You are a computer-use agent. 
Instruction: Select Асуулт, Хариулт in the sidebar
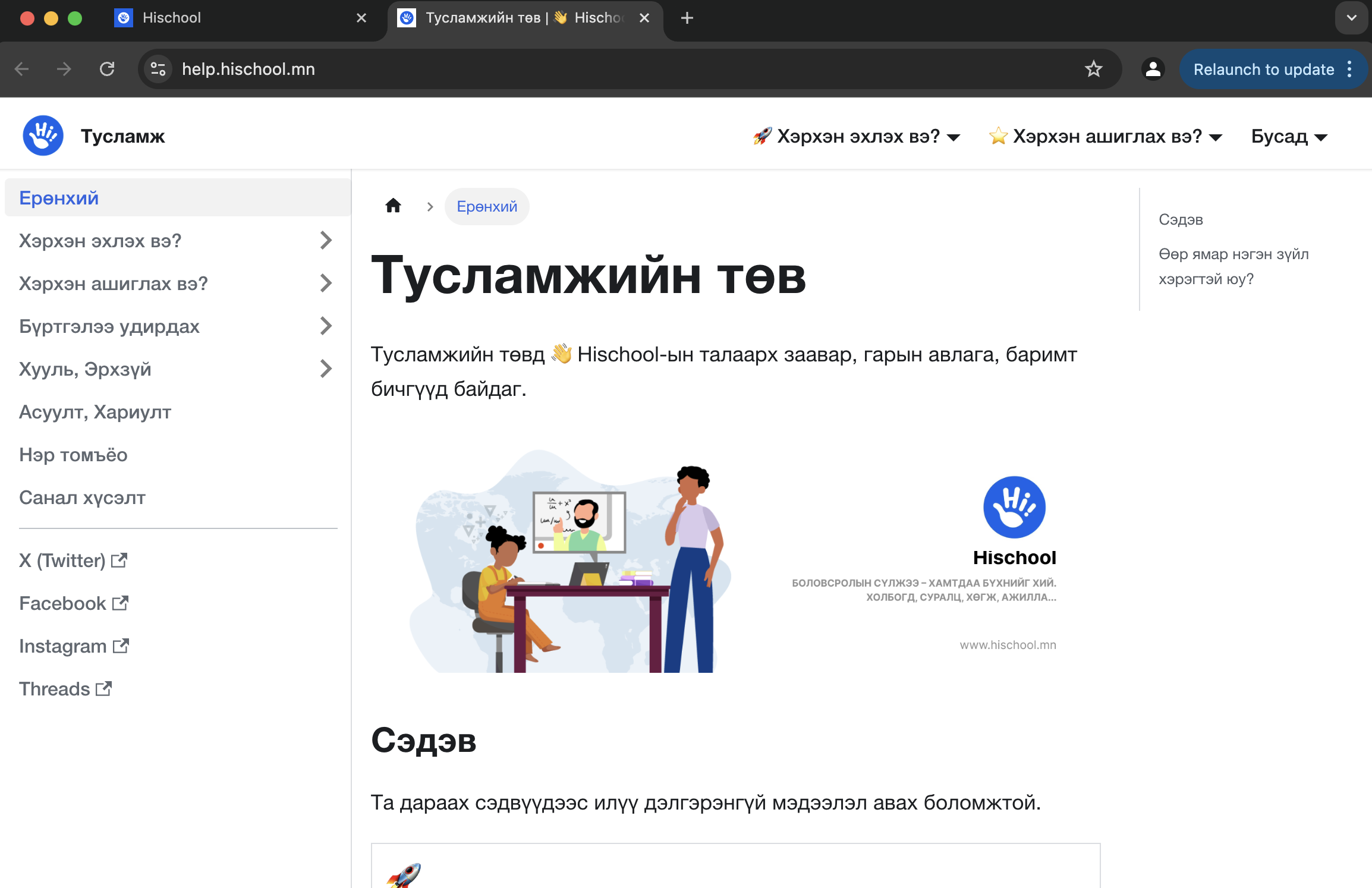pyautogui.click(x=95, y=412)
